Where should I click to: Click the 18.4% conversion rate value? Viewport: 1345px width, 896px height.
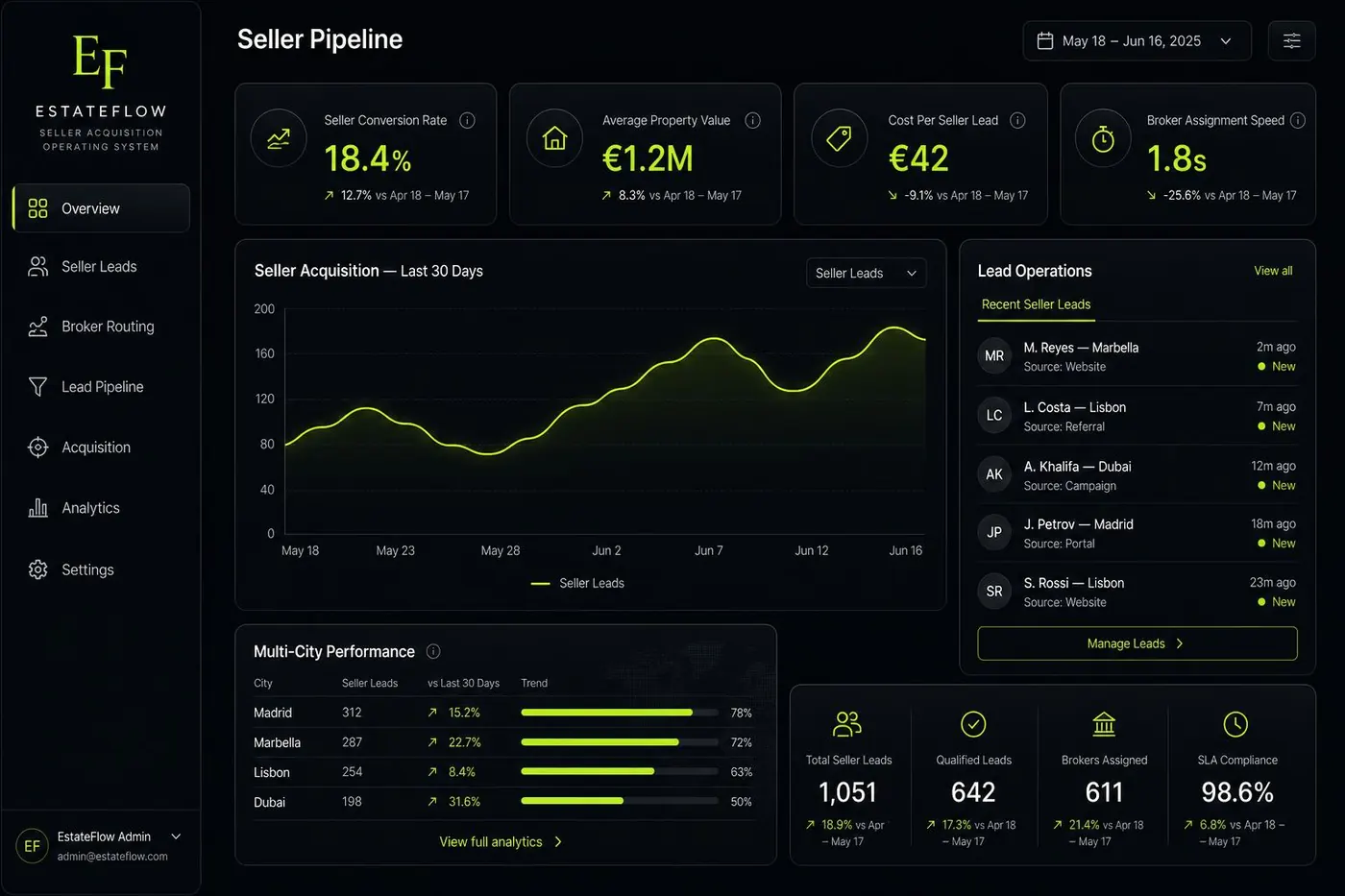368,158
